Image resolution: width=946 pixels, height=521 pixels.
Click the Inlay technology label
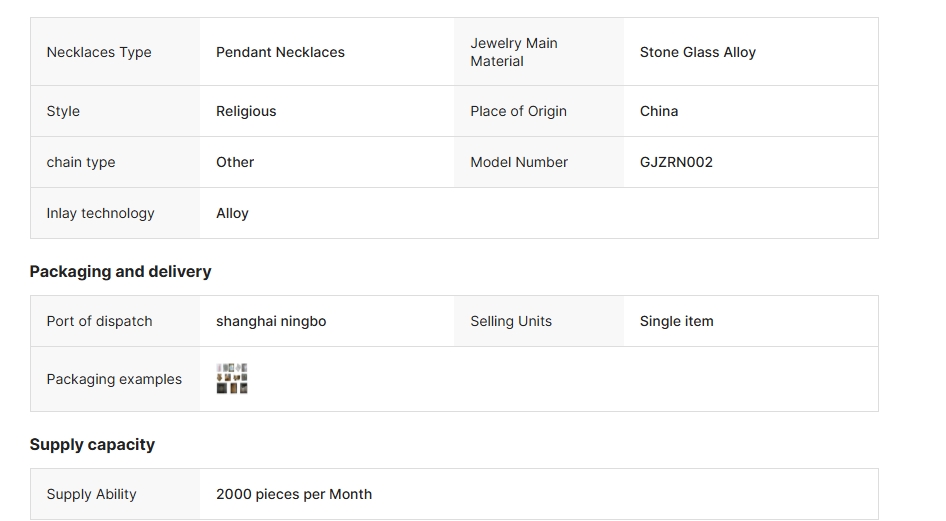(100, 213)
